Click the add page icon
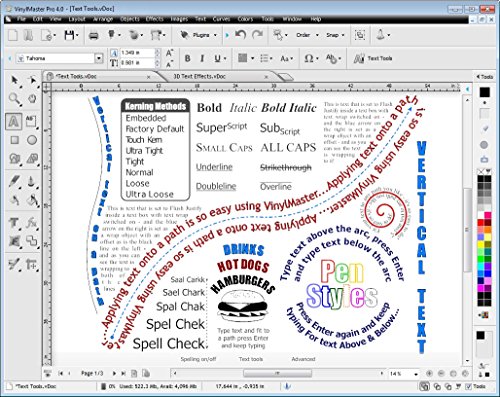500x397 pixels. pyautogui.click(x=134, y=374)
